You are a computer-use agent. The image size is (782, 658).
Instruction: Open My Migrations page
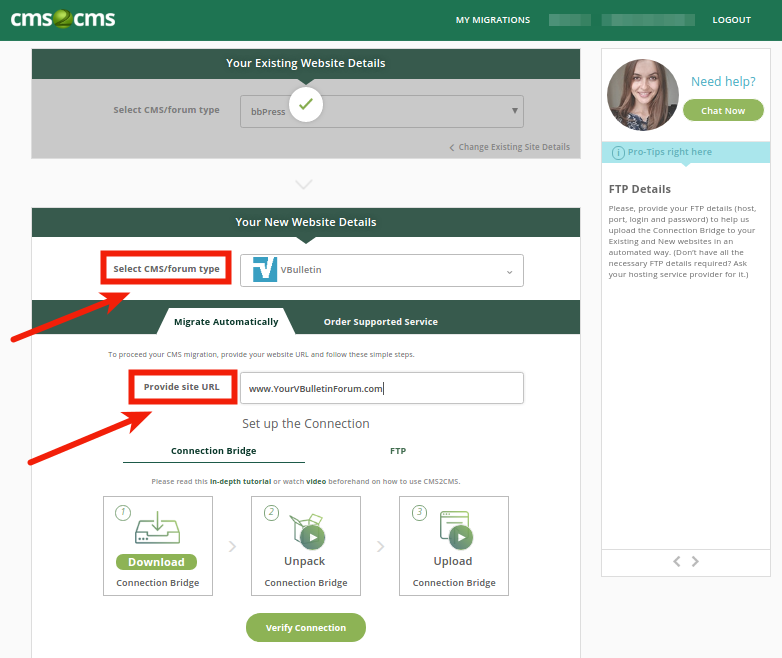click(493, 20)
